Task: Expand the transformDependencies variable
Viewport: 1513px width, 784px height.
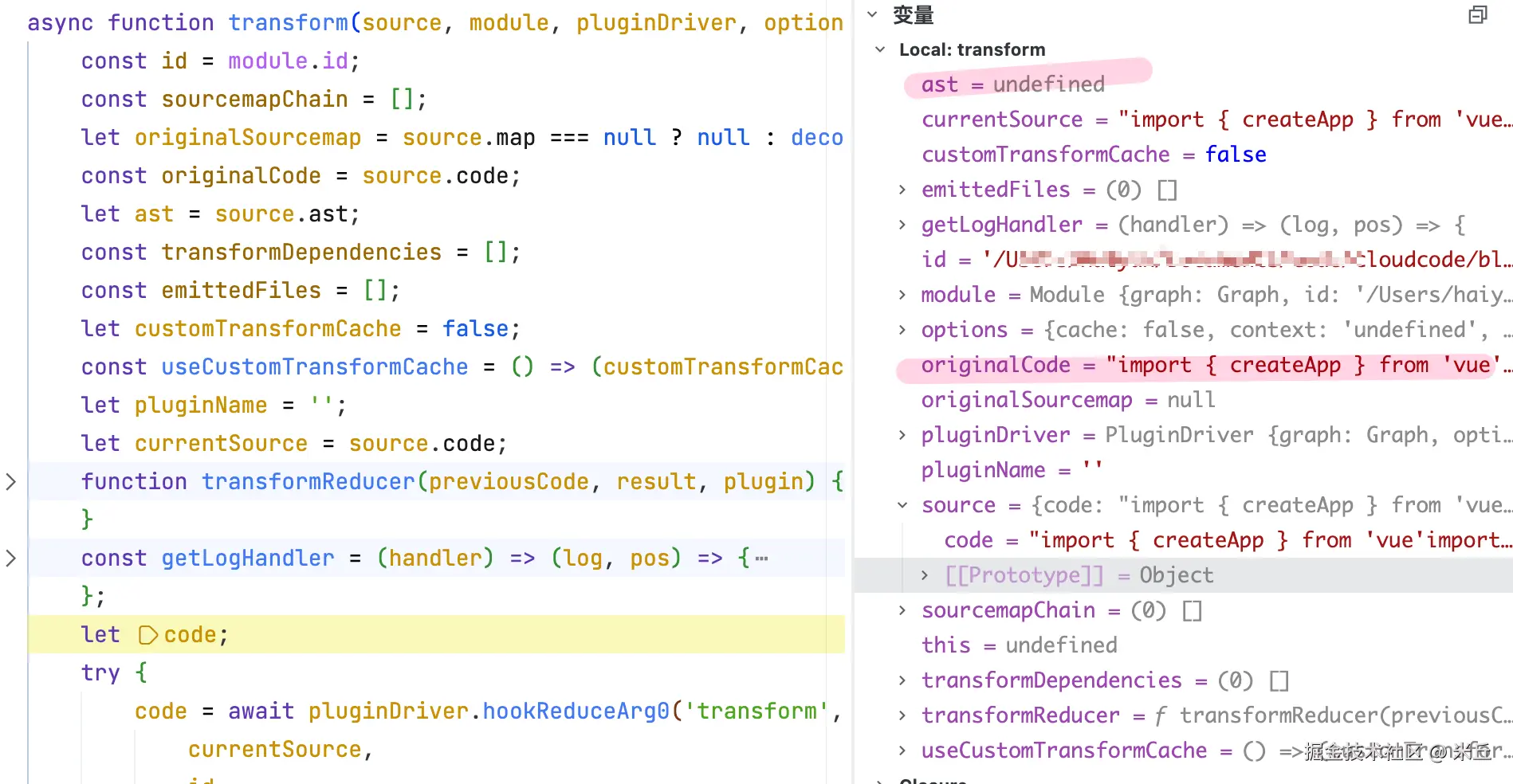Action: point(902,680)
